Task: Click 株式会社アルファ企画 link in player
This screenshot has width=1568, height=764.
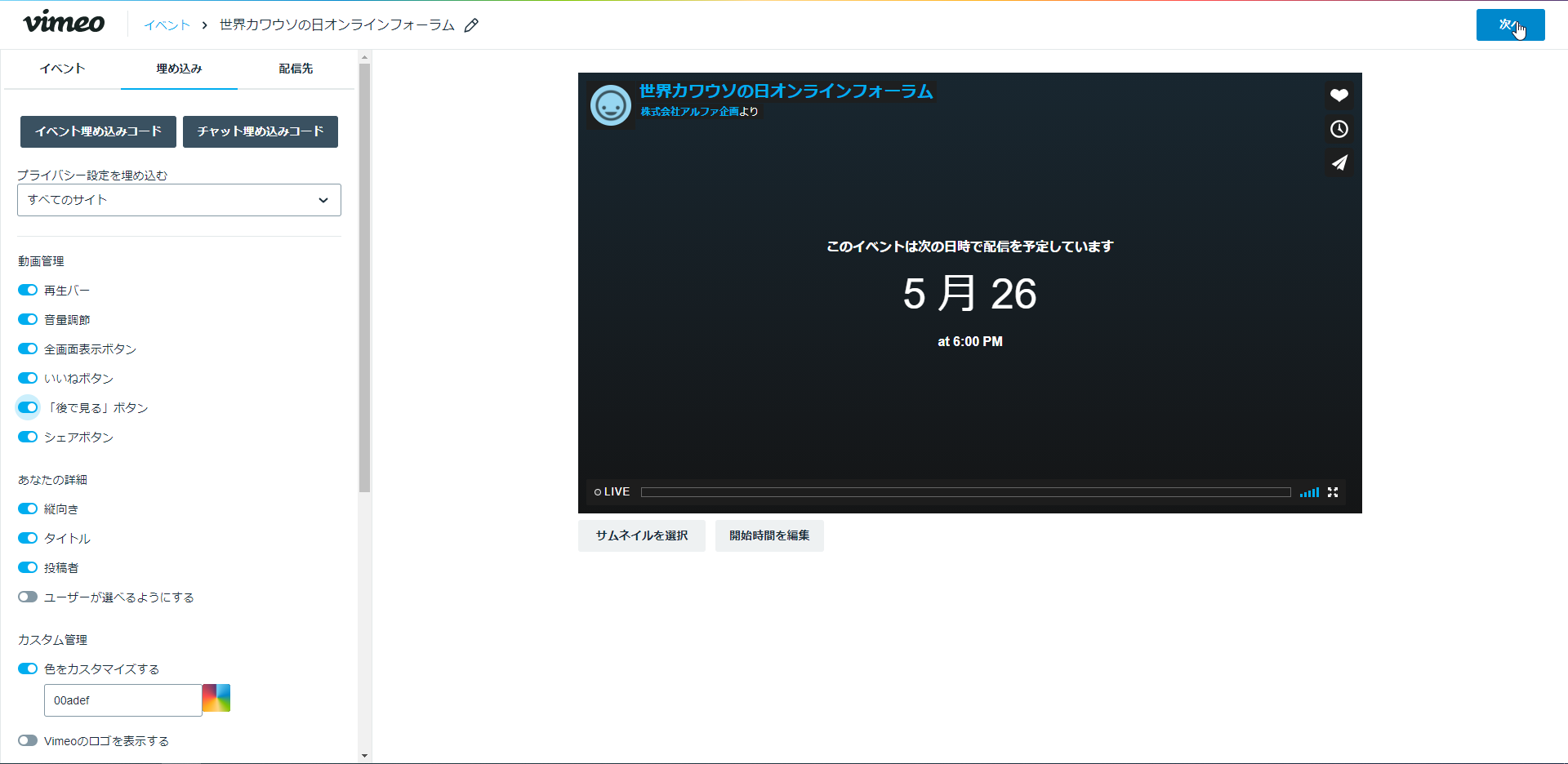Action: pyautogui.click(x=689, y=112)
